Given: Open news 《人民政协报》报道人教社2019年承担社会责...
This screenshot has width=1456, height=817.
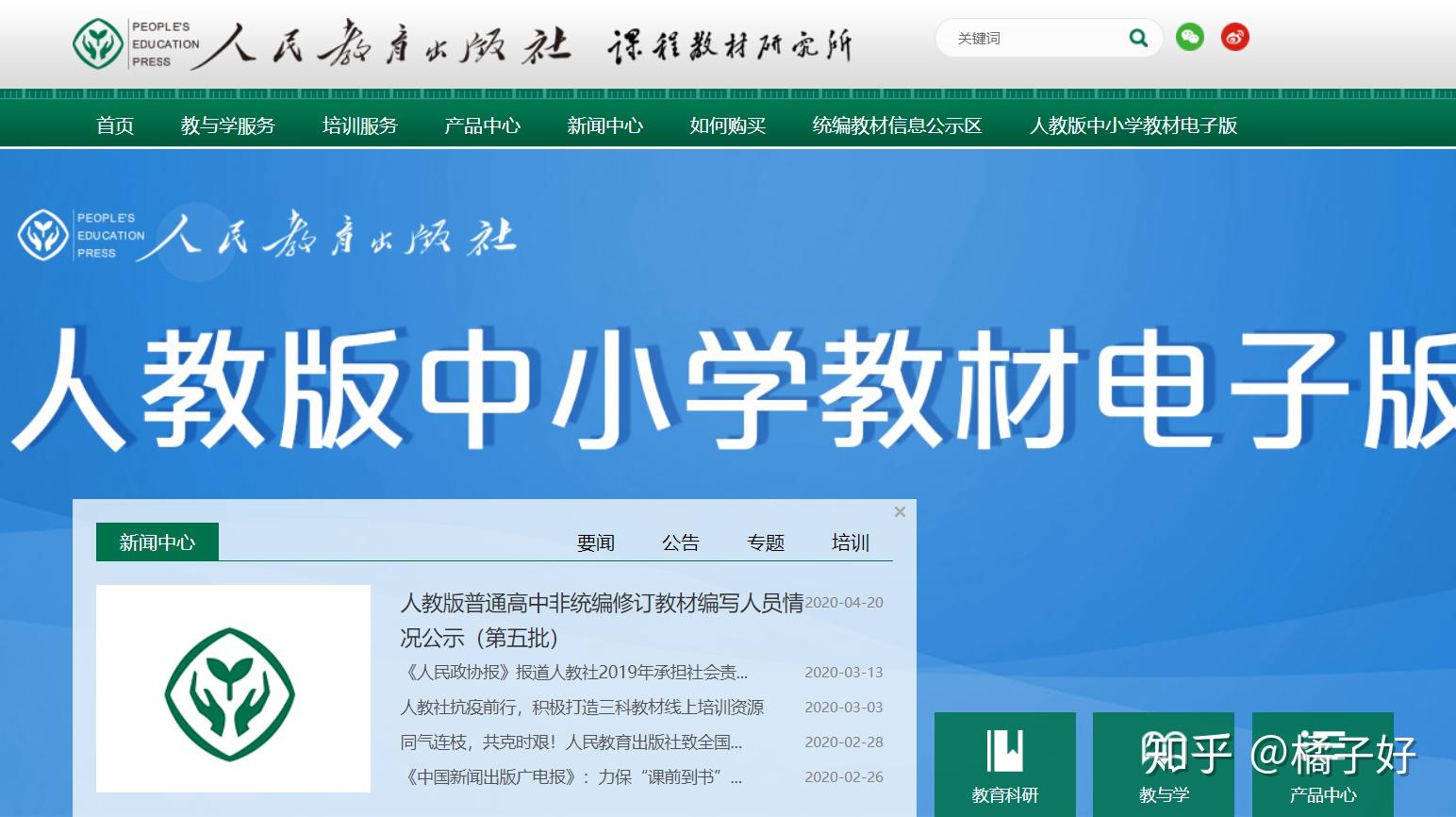Looking at the screenshot, I should tap(574, 673).
